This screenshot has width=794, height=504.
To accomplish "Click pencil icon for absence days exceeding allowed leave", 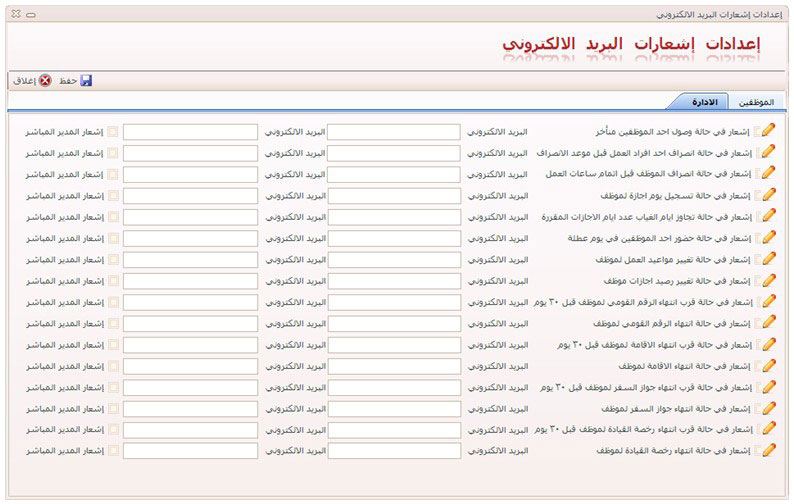I will pyautogui.click(x=769, y=216).
